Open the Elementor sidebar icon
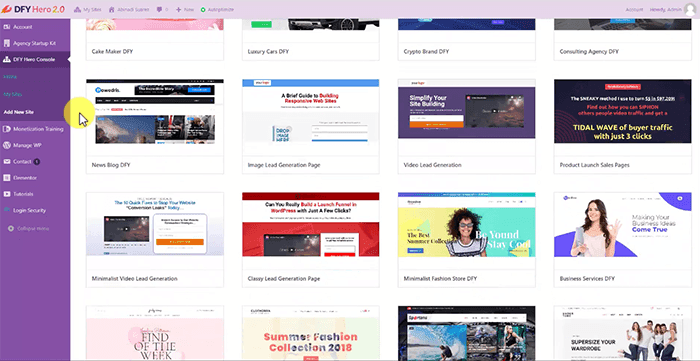 7,178
